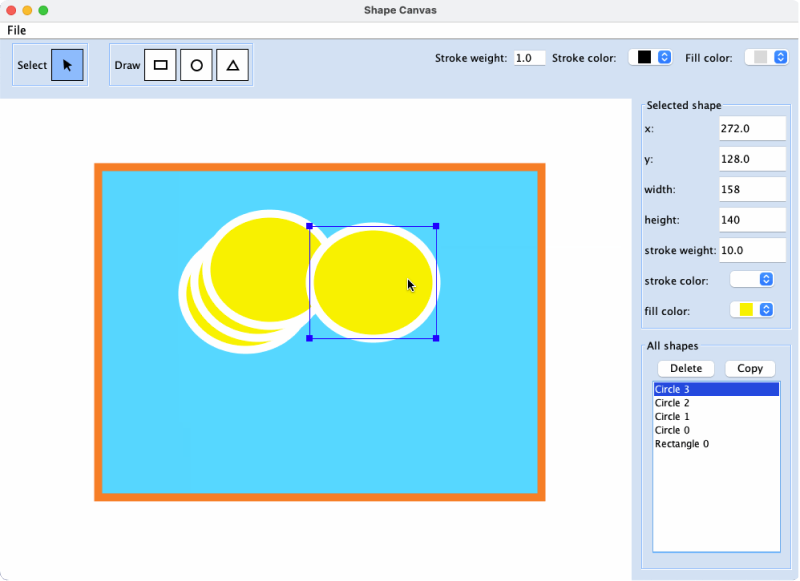Edit the selected shape height field
Image resolution: width=800 pixels, height=581 pixels.
(x=752, y=220)
